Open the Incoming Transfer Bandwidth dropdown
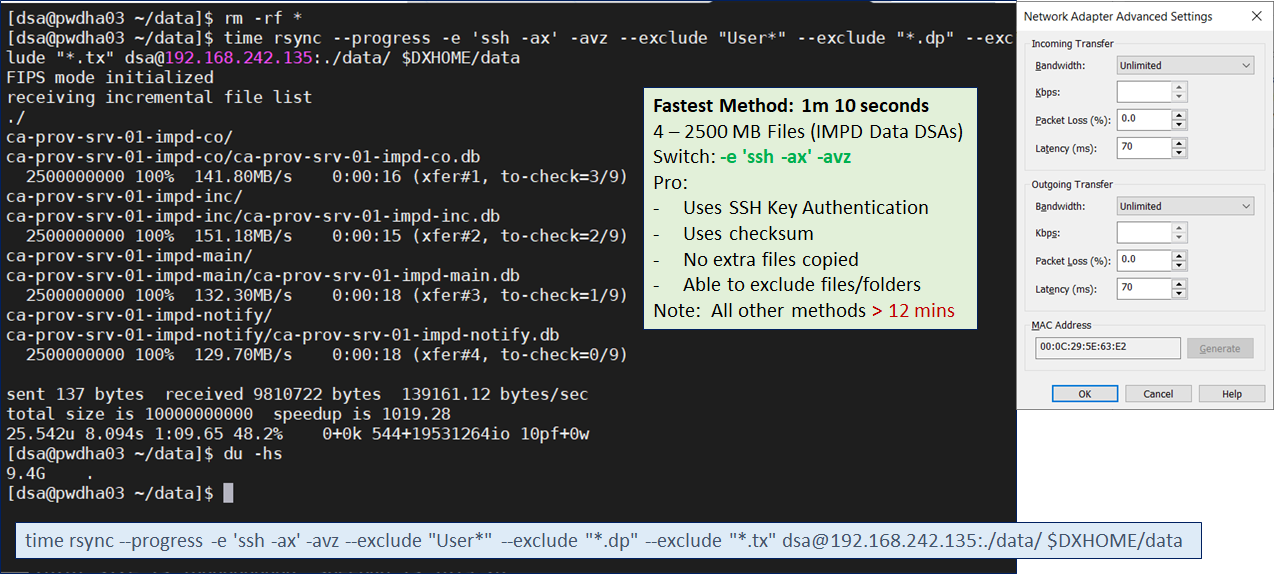This screenshot has width=1274, height=574. click(x=1185, y=65)
